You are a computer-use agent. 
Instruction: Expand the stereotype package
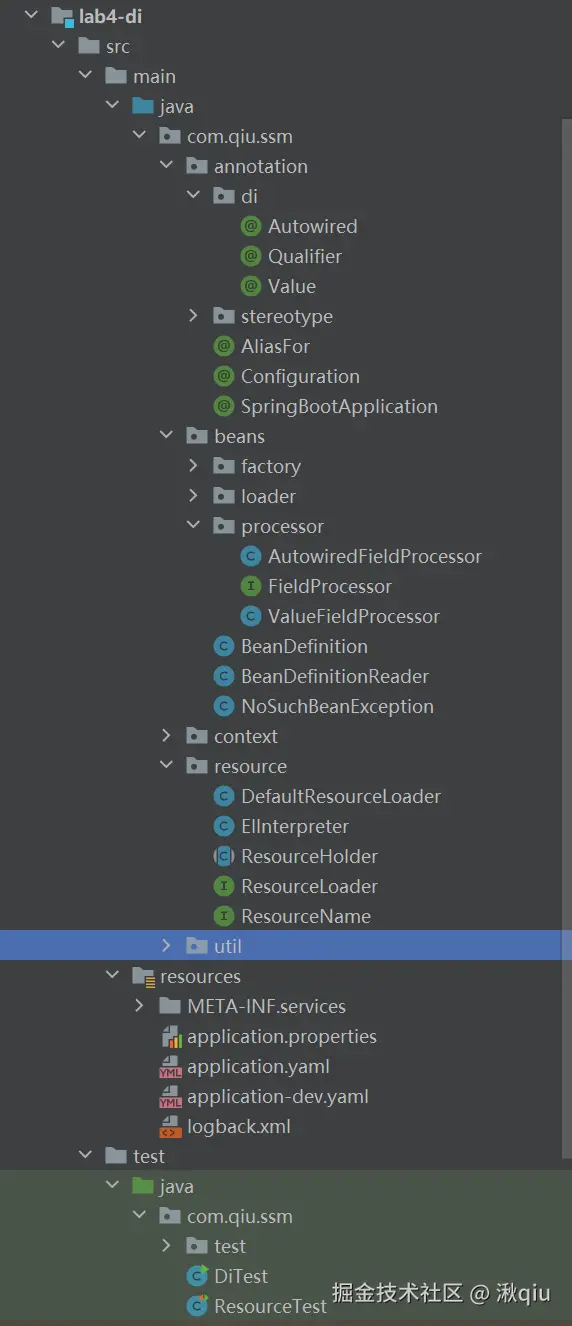click(x=193, y=317)
